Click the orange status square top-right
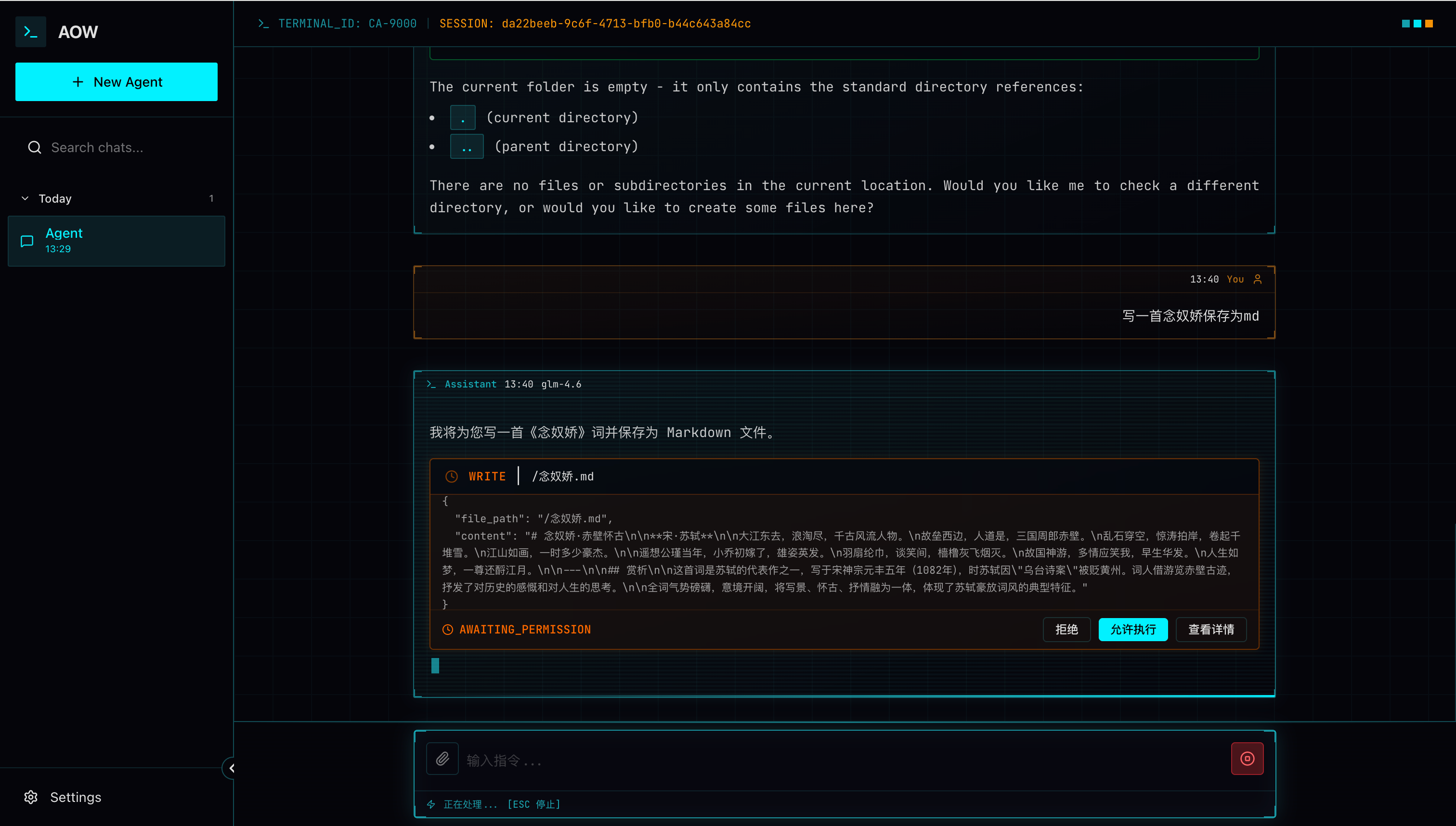1456x826 pixels. click(1429, 23)
